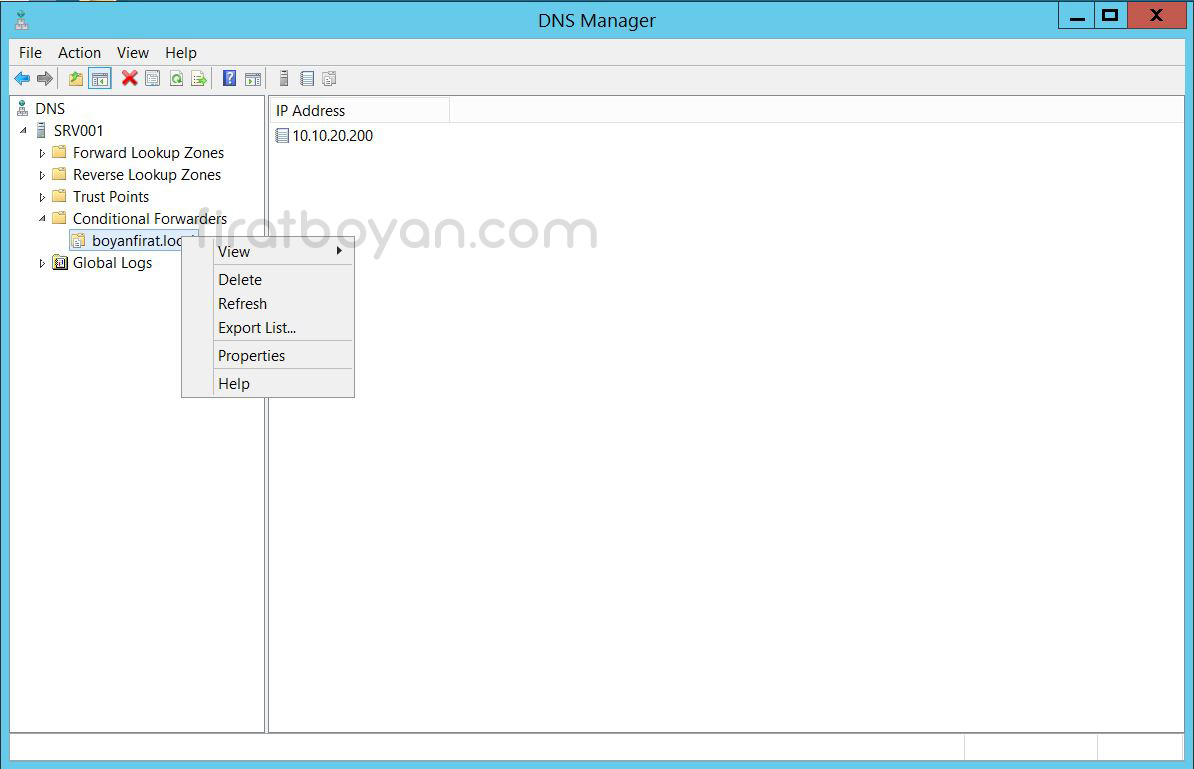Open the File menu
This screenshot has width=1194, height=769.
click(x=30, y=53)
